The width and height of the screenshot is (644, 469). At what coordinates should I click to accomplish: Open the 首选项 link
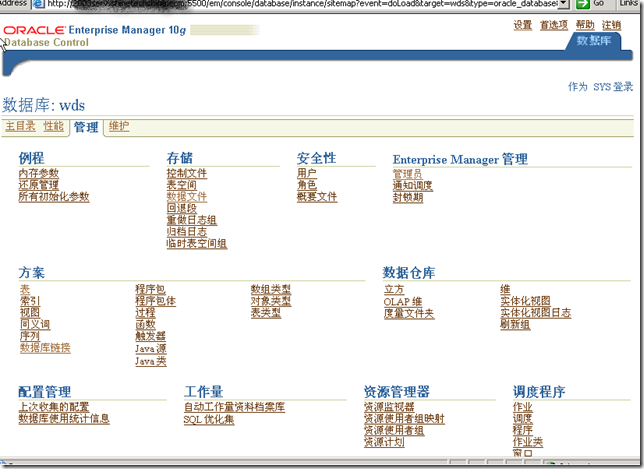coord(554,25)
